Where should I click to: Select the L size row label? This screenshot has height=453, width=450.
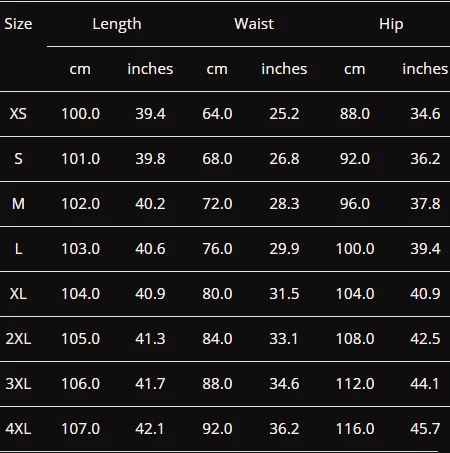[x=18, y=249]
